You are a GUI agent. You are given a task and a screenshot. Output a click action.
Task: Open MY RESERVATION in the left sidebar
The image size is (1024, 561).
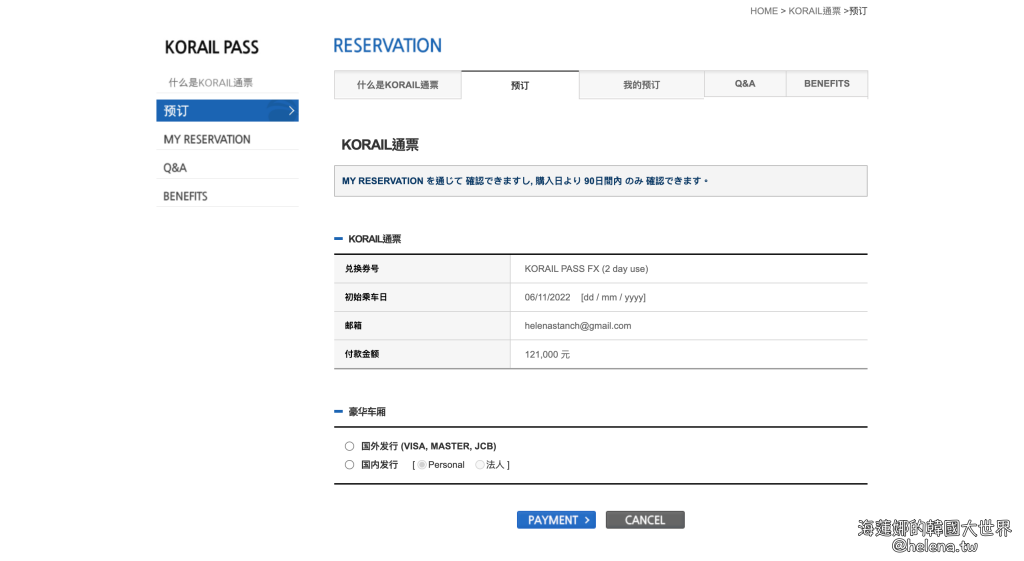(x=207, y=139)
